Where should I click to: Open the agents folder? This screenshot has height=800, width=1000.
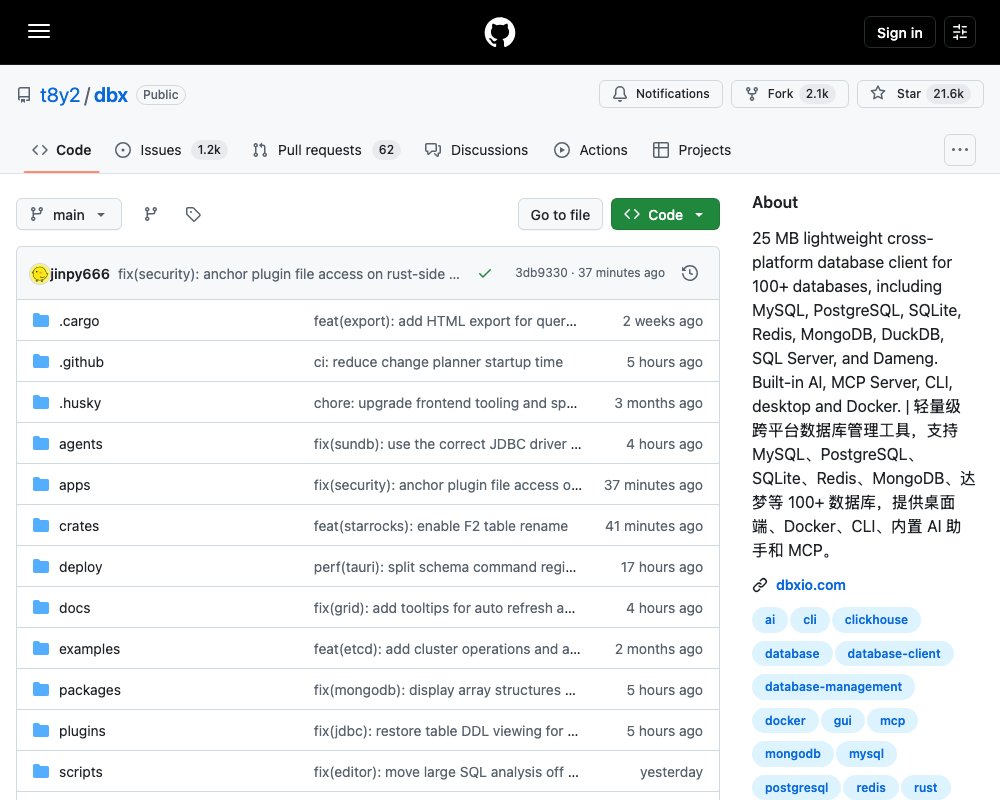[80, 444]
